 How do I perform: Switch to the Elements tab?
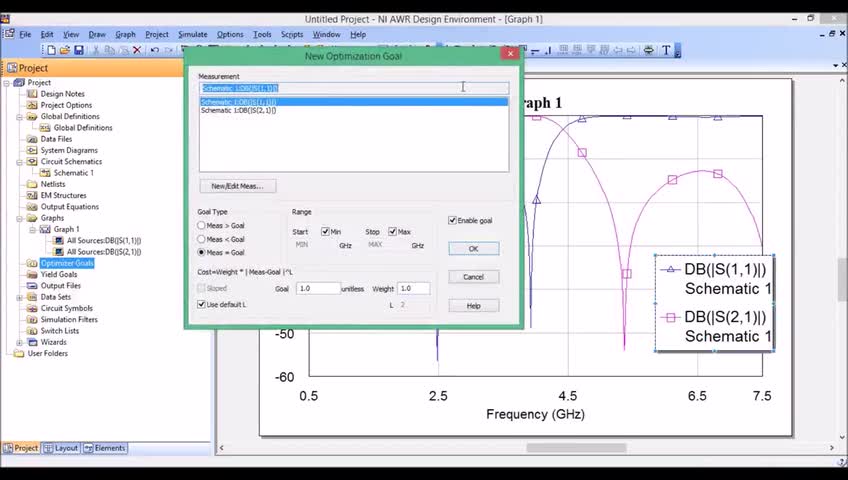click(x=104, y=448)
